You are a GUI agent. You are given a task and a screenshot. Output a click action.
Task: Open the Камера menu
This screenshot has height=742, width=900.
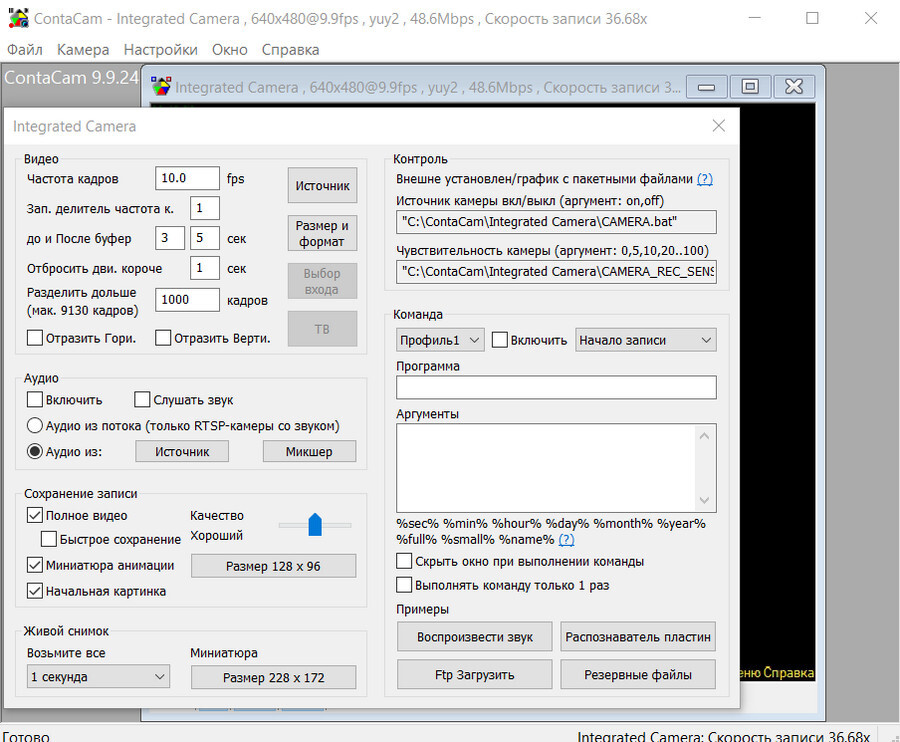point(83,50)
